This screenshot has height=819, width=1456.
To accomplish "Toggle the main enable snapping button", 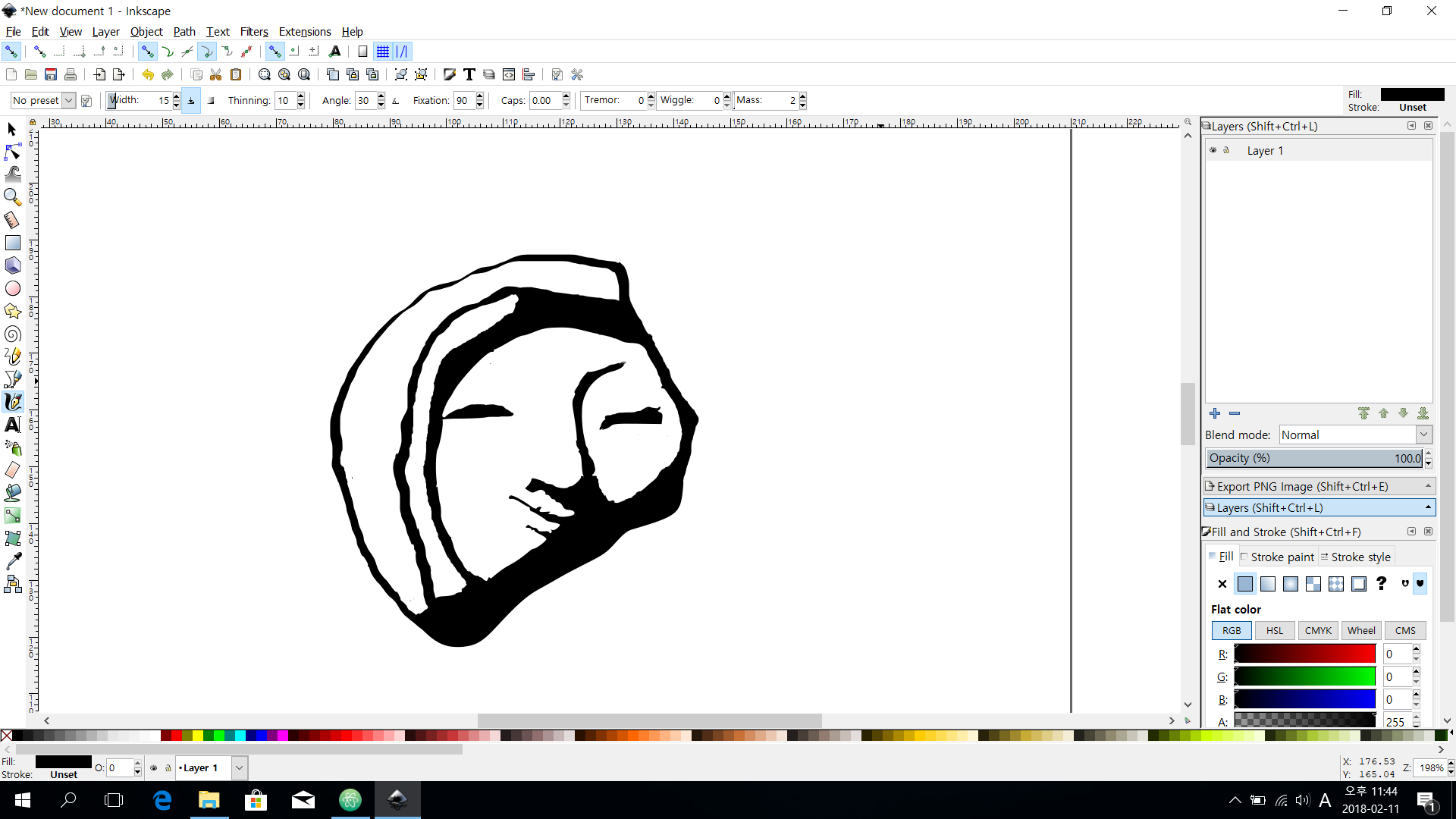I will [x=11, y=52].
